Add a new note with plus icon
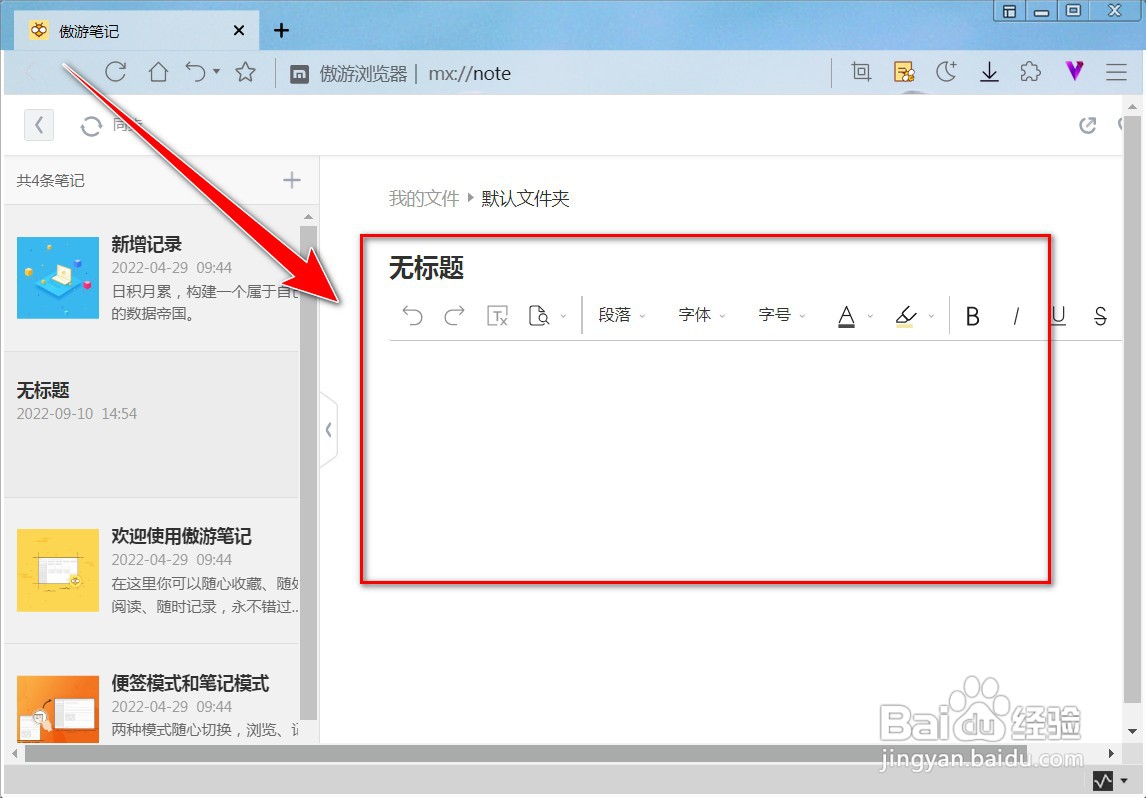Image resolution: width=1146 pixels, height=798 pixels. click(x=292, y=180)
